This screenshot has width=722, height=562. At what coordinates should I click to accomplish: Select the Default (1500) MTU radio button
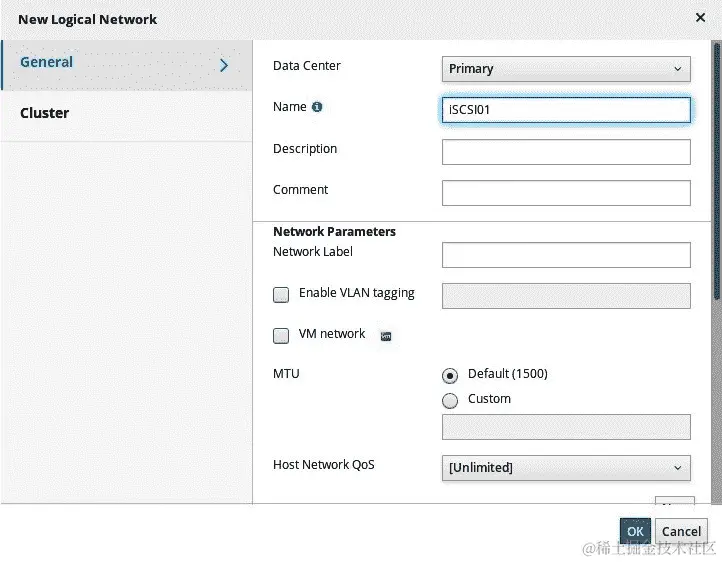pyautogui.click(x=450, y=376)
